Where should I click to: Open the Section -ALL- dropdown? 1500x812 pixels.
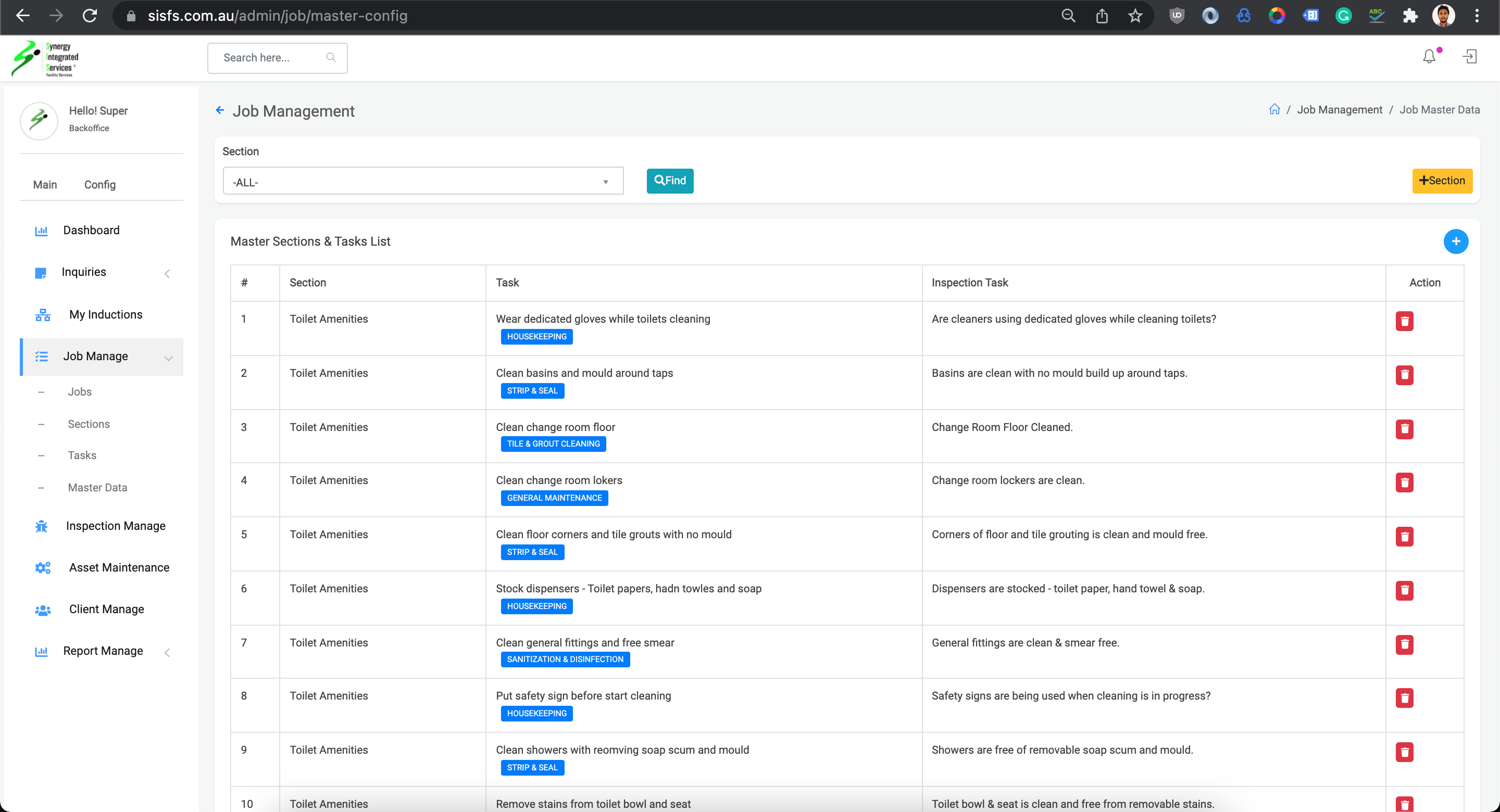click(423, 182)
